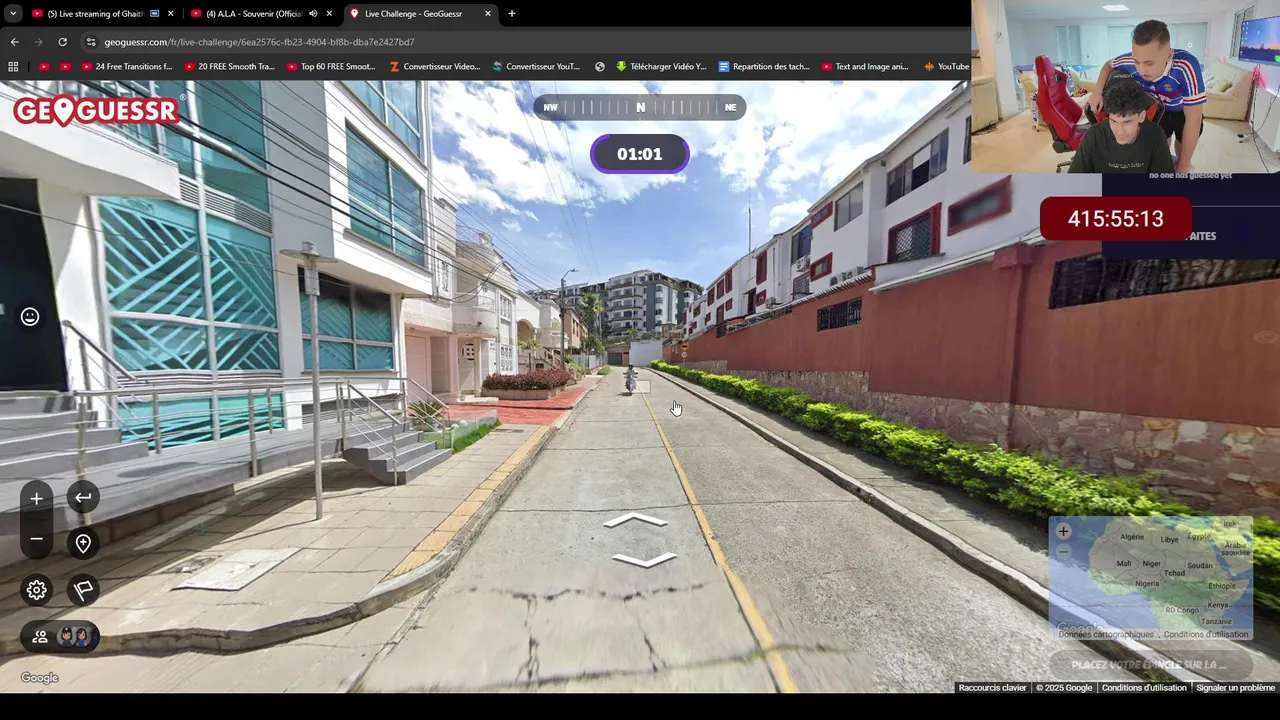1280x720 pixels.
Task: Open the emoji reactions smiley button
Action: click(x=30, y=317)
